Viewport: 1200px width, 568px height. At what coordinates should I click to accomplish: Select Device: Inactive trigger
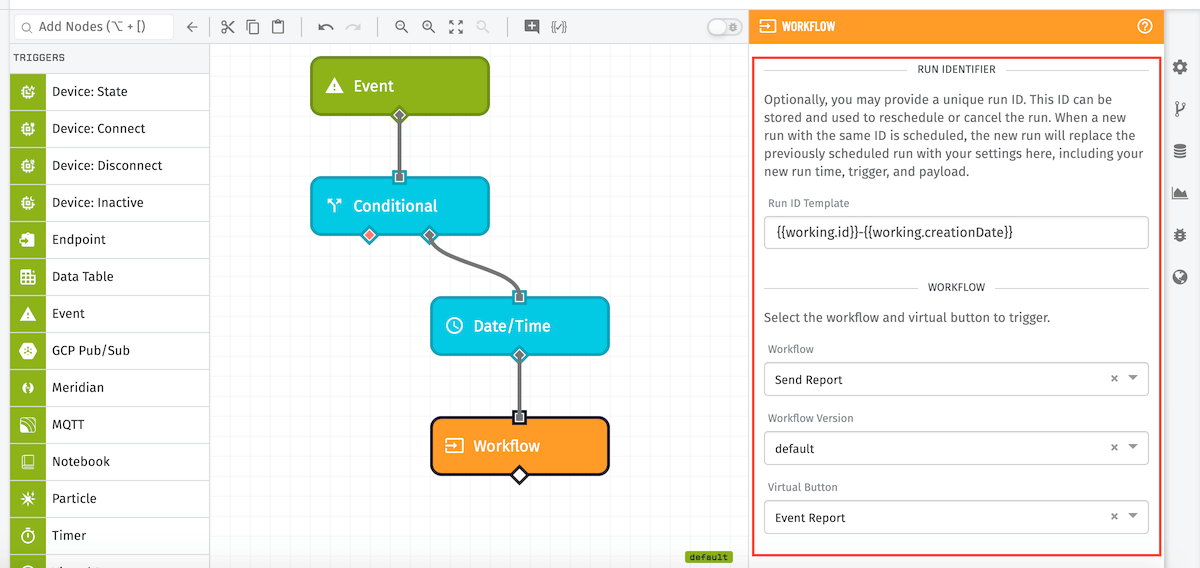(110, 203)
